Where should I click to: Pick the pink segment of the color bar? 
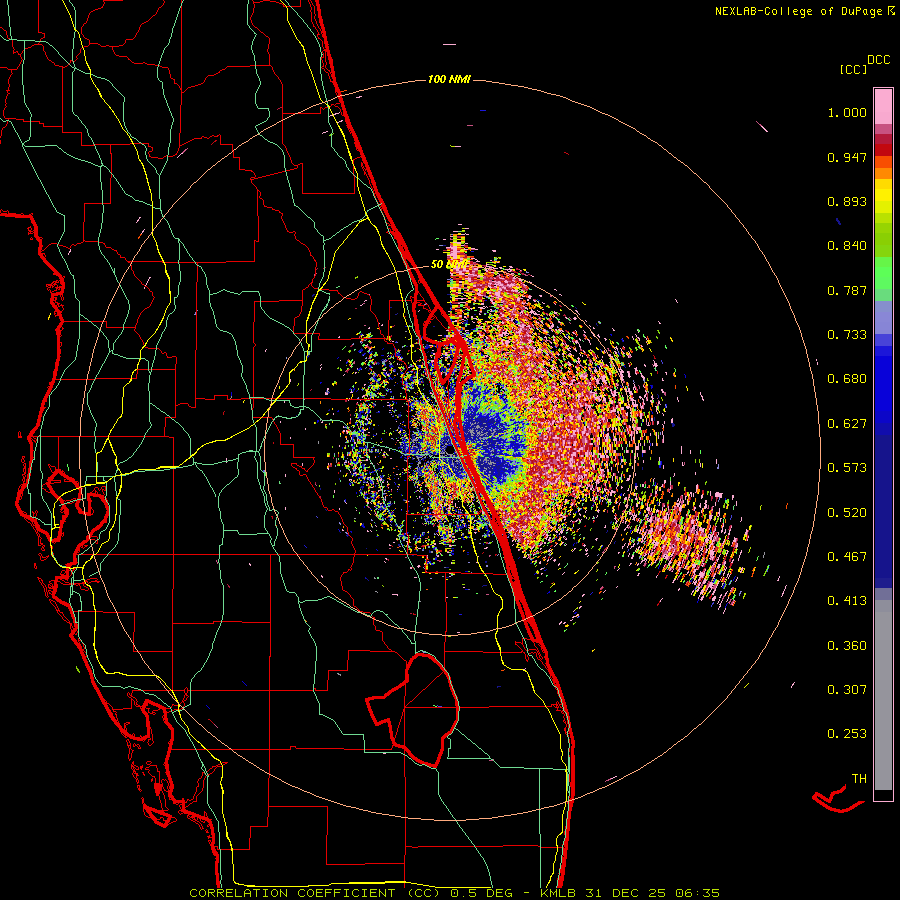883,106
